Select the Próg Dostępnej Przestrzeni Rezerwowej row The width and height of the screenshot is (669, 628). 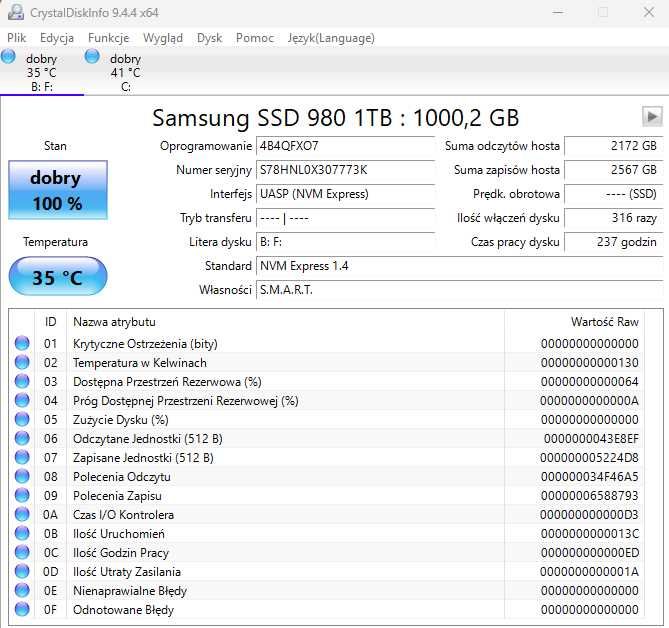[x=327, y=401]
